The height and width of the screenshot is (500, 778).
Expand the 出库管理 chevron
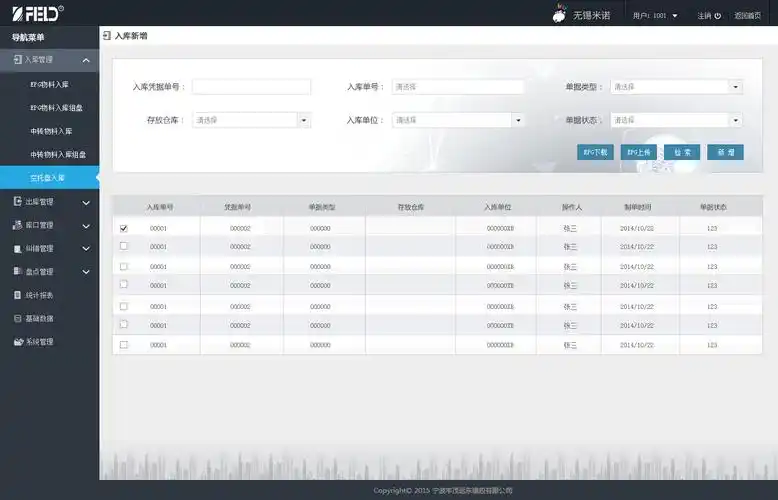coord(86,203)
